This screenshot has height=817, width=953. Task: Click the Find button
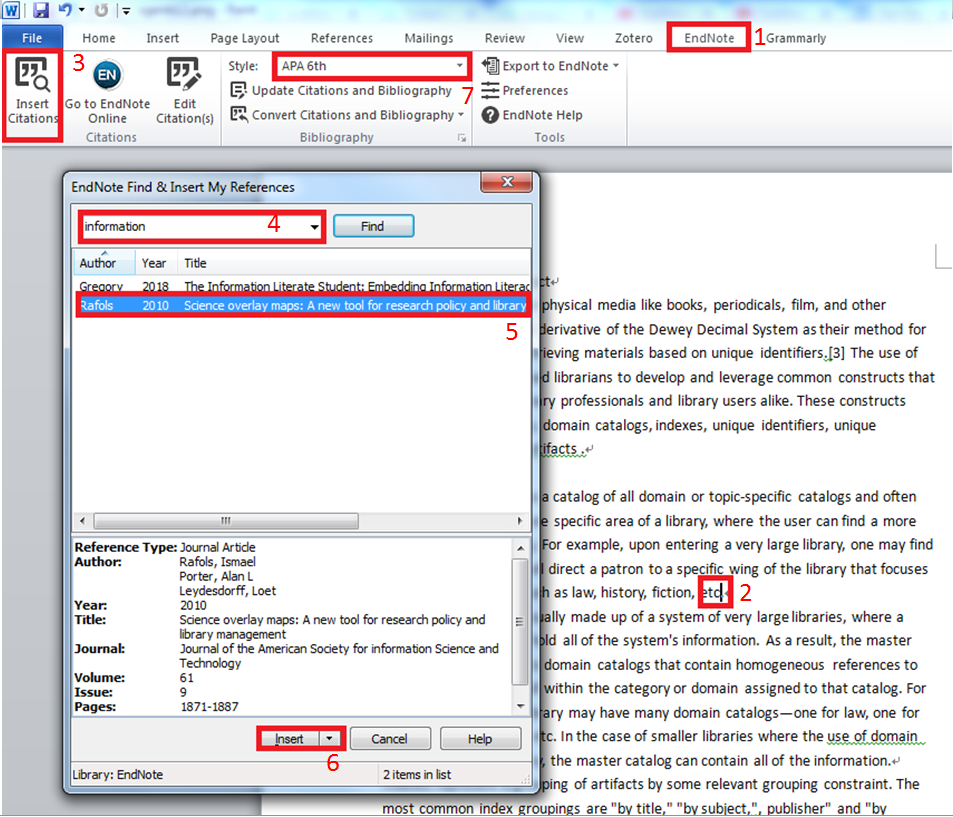click(x=373, y=226)
